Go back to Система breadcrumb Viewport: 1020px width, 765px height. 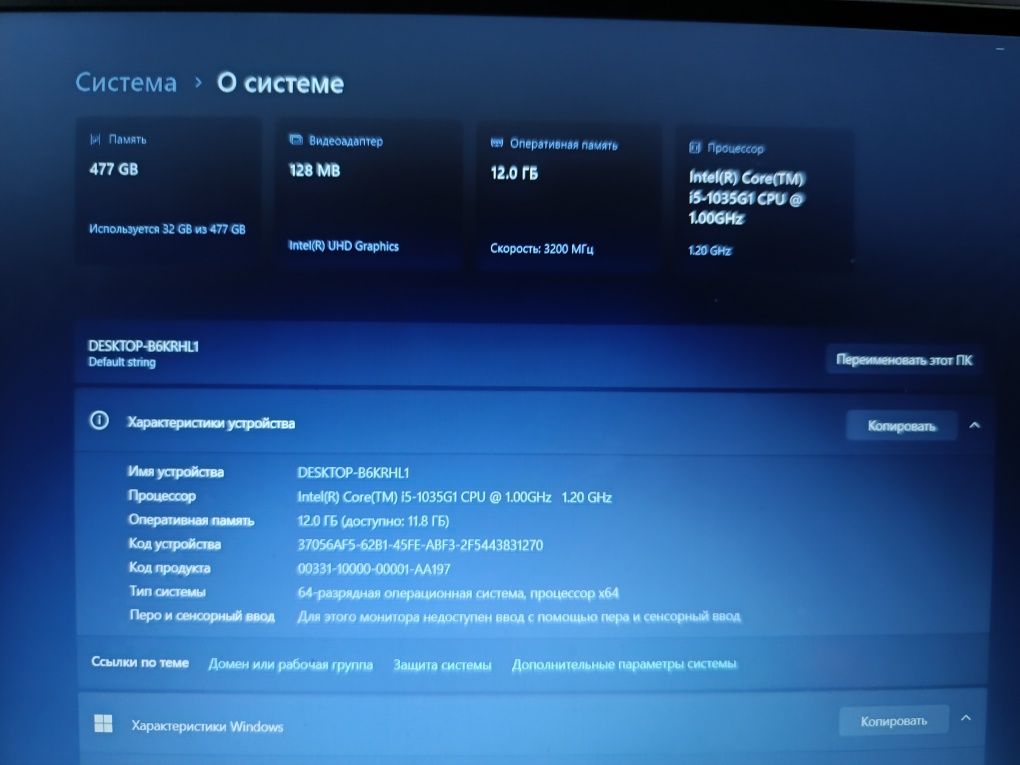[126, 83]
